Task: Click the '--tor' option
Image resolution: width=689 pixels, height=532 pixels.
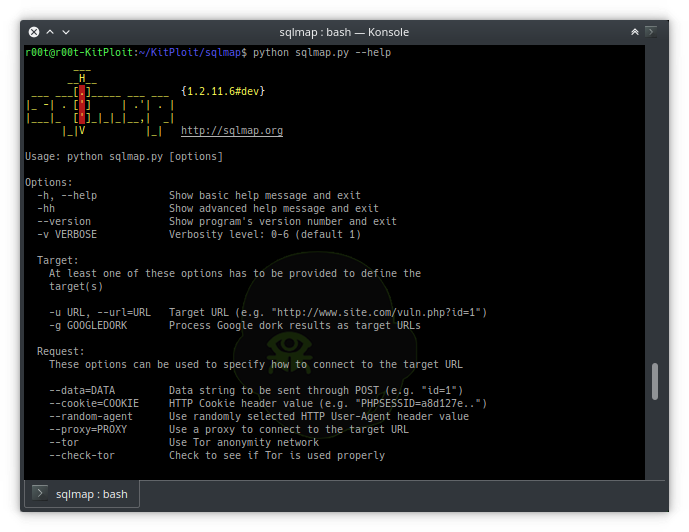Action: pyautogui.click(x=64, y=442)
